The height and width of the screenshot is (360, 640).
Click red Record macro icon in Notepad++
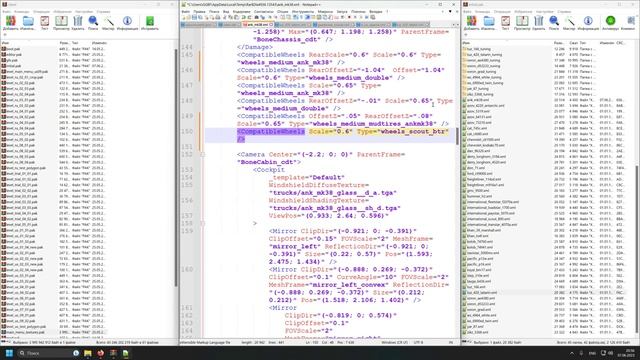[x=349, y=18]
